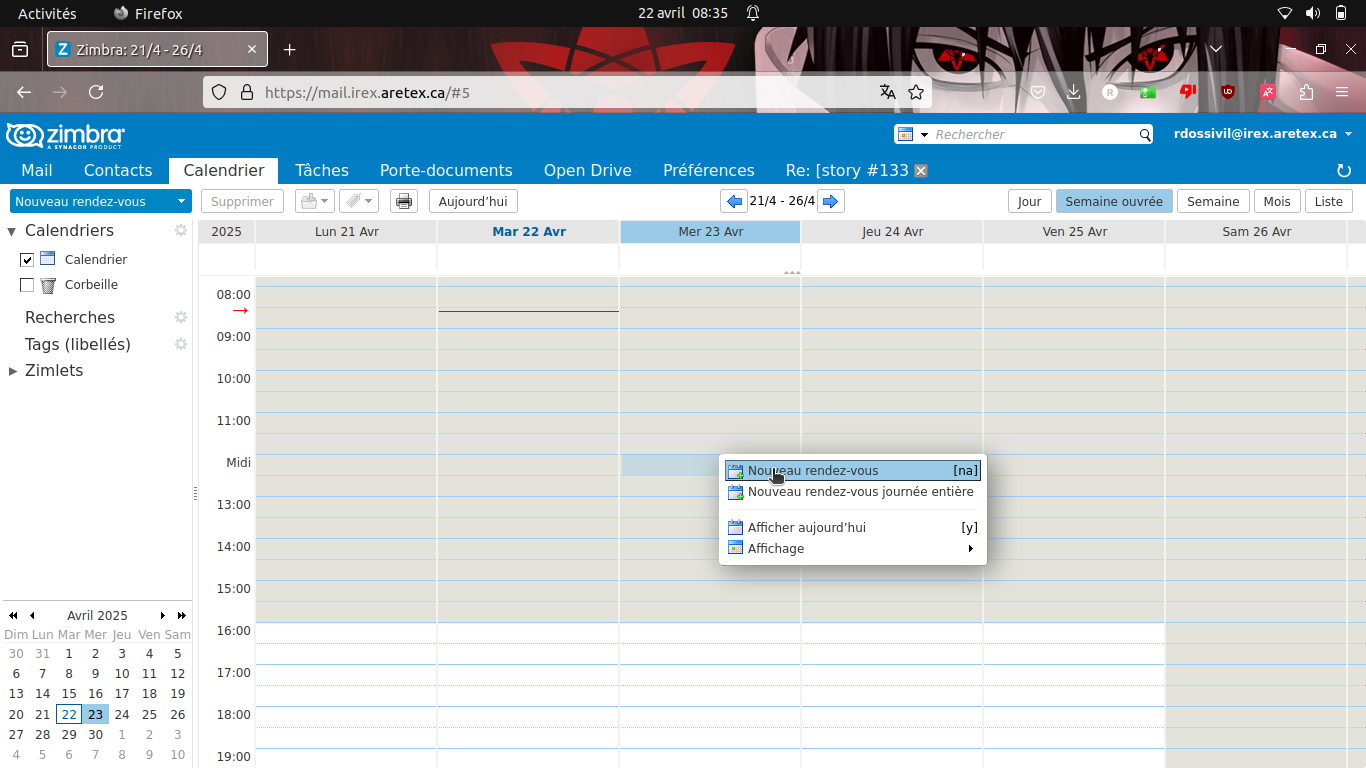The image size is (1366, 768).
Task: Close the Re: [story #133 tab
Action: pos(921,171)
